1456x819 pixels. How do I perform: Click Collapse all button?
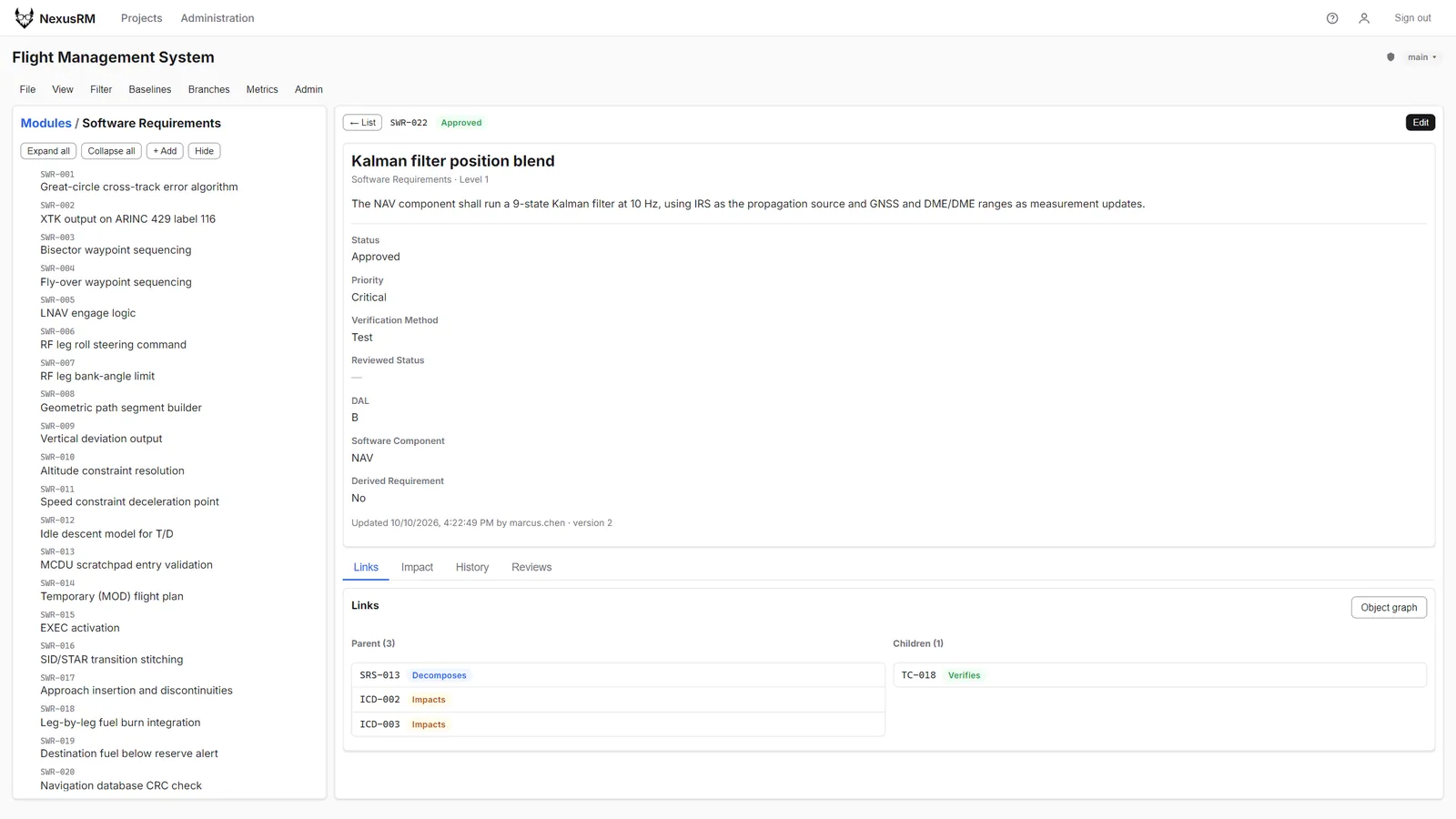point(111,151)
